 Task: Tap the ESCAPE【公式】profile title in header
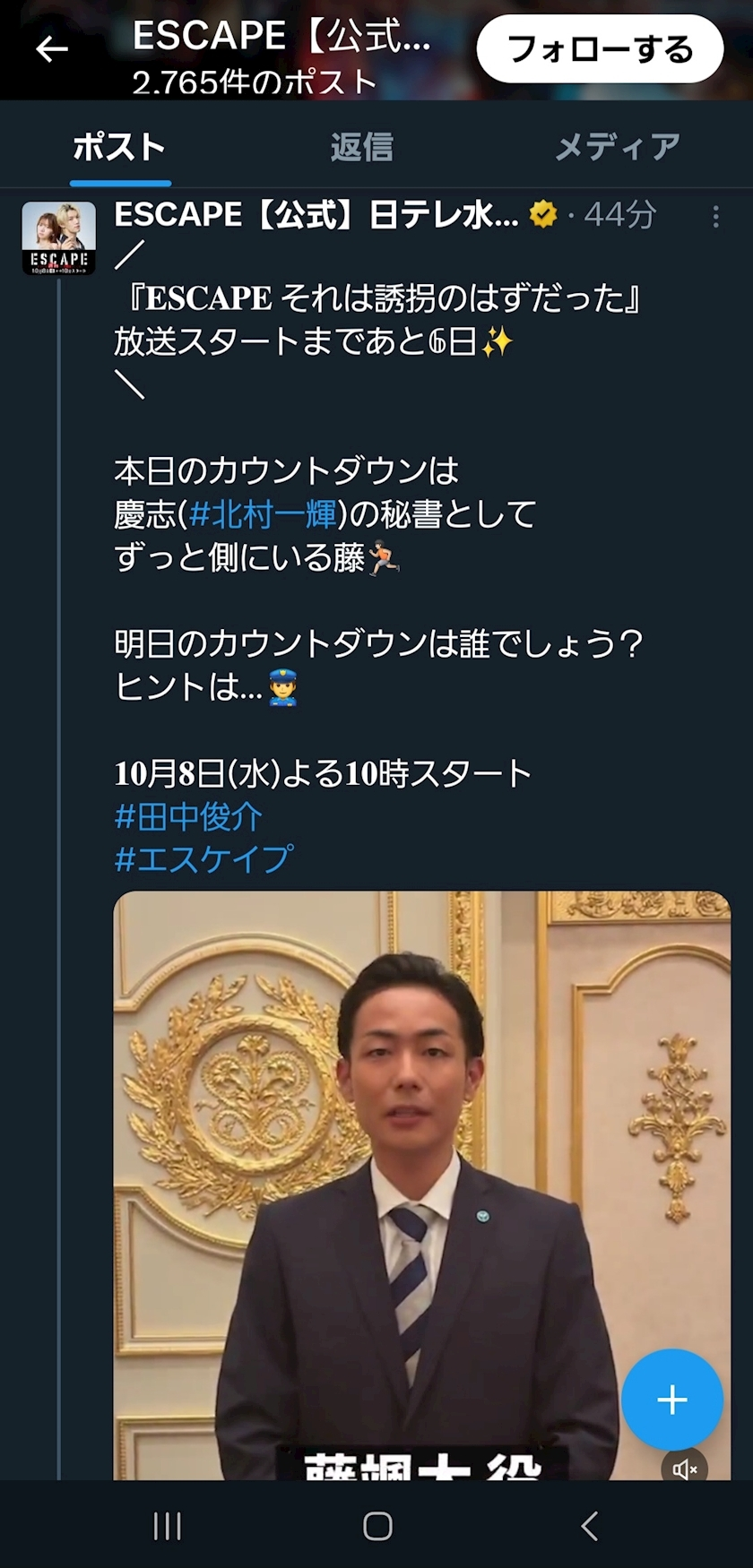tap(281, 36)
